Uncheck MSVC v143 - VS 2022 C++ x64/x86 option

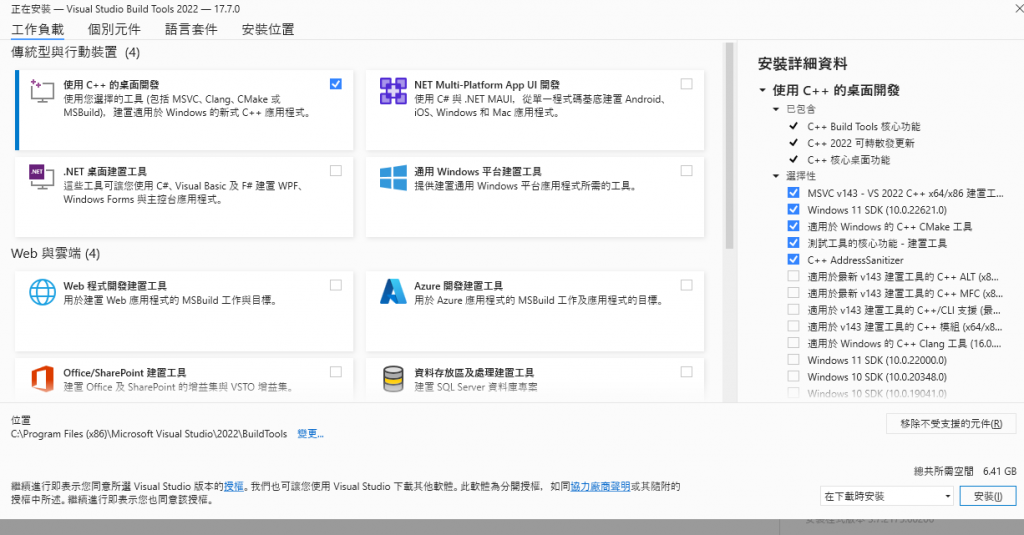tap(793, 193)
